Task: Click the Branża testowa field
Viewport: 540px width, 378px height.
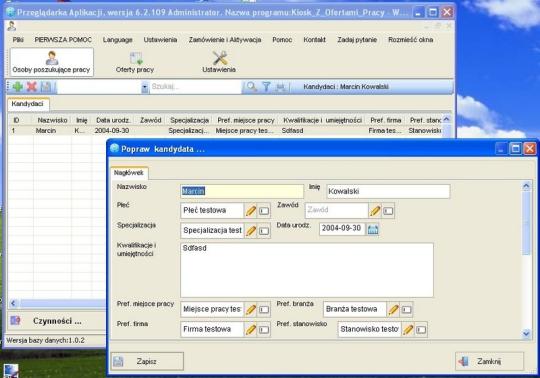Action: pyautogui.click(x=354, y=309)
